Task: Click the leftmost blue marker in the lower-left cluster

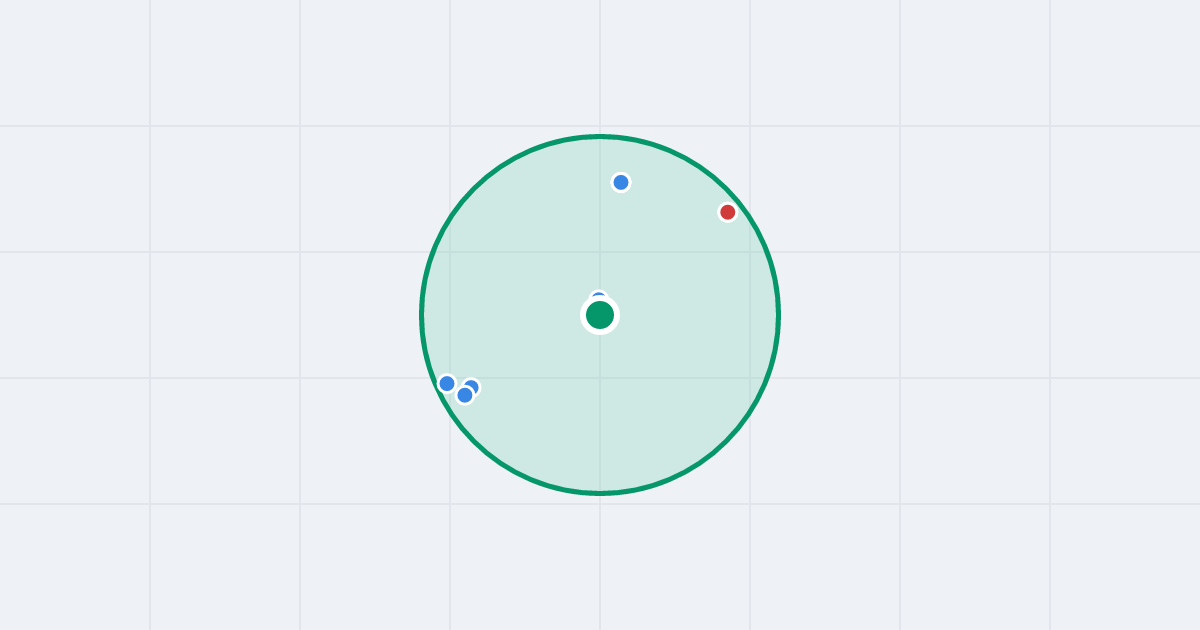Action: coord(447,383)
